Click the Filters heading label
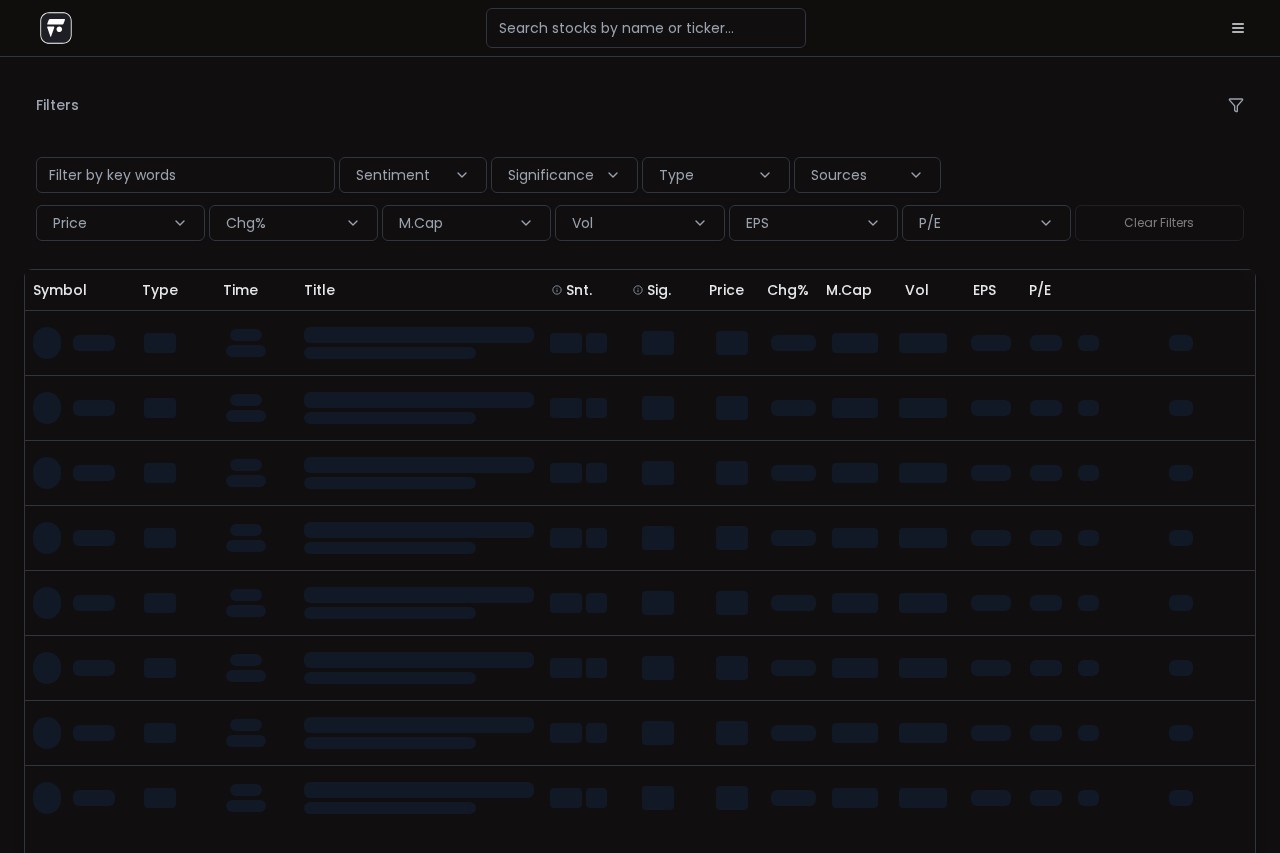 [x=57, y=105]
